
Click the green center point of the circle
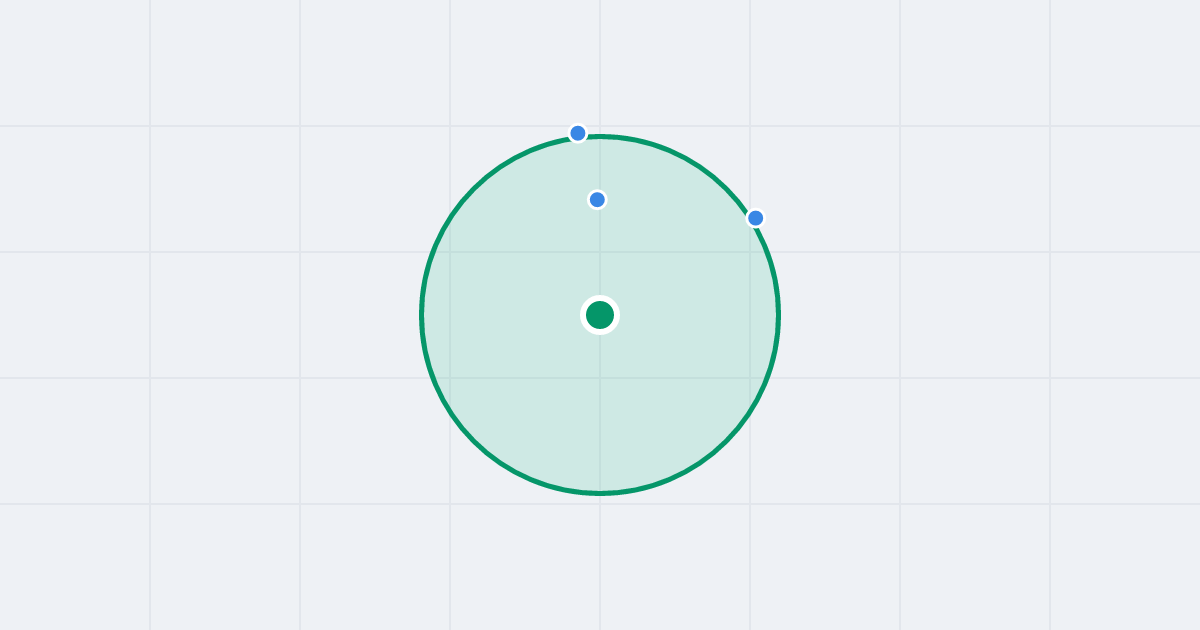click(x=600, y=315)
